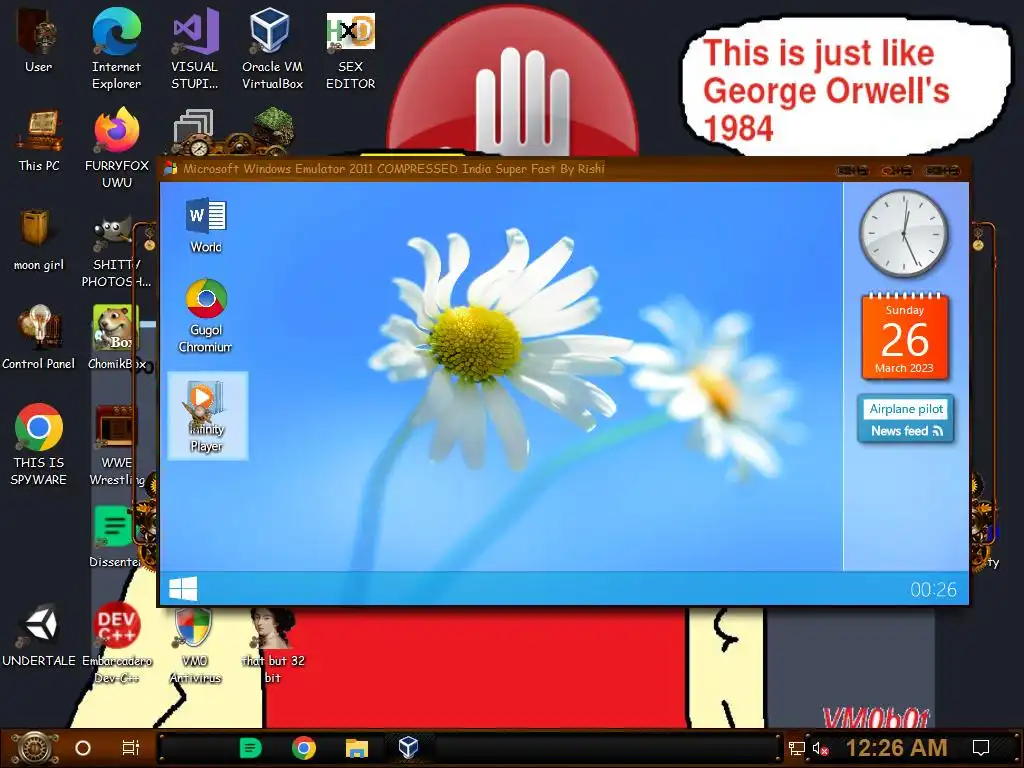Open 'that but 32 bit' portrait icon

(x=273, y=645)
